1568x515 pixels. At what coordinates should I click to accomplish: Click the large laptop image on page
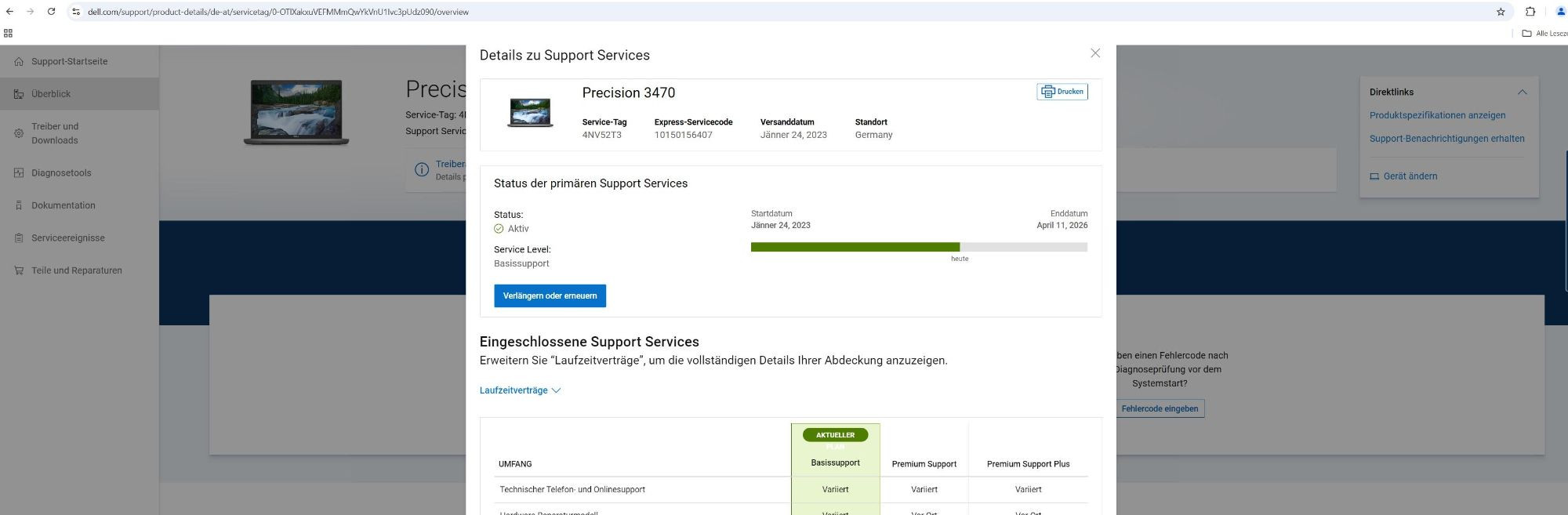pos(296,112)
